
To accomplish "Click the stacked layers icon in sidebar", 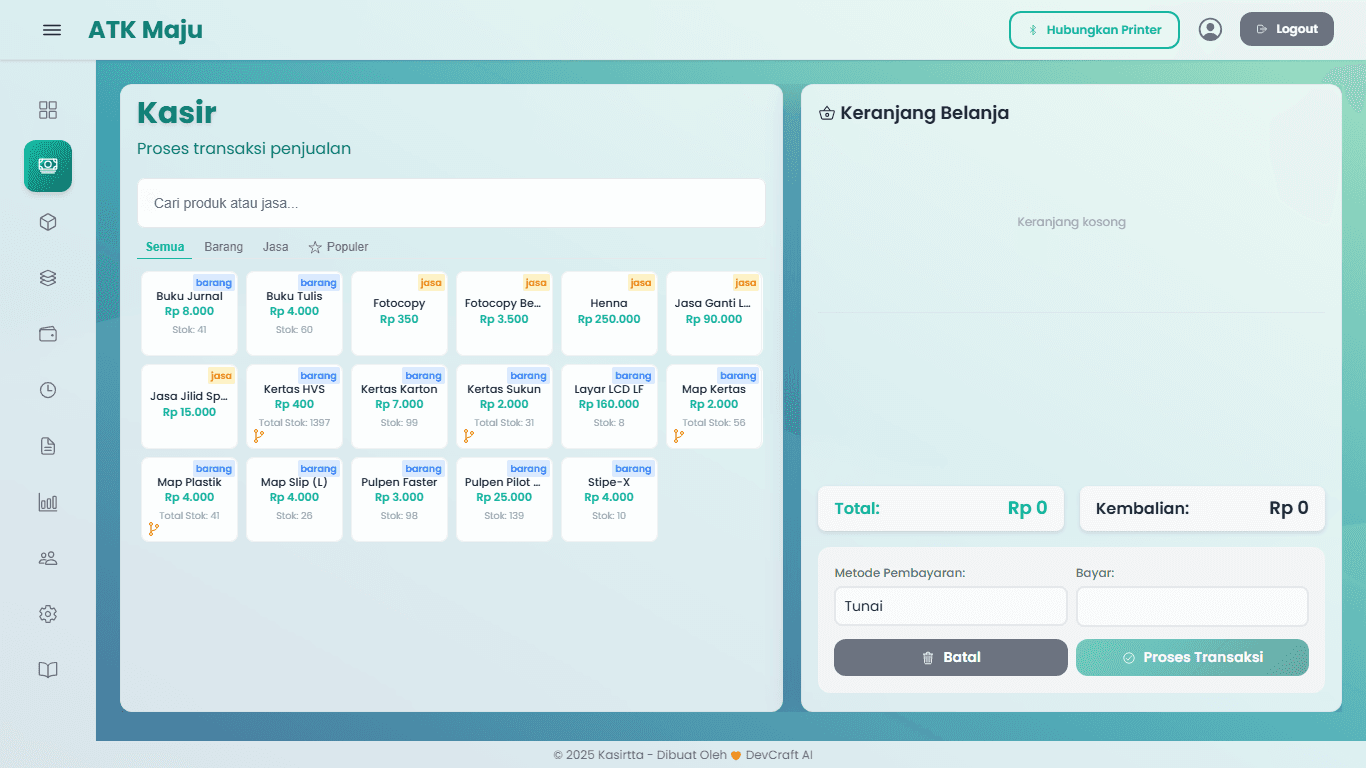I will (48, 278).
